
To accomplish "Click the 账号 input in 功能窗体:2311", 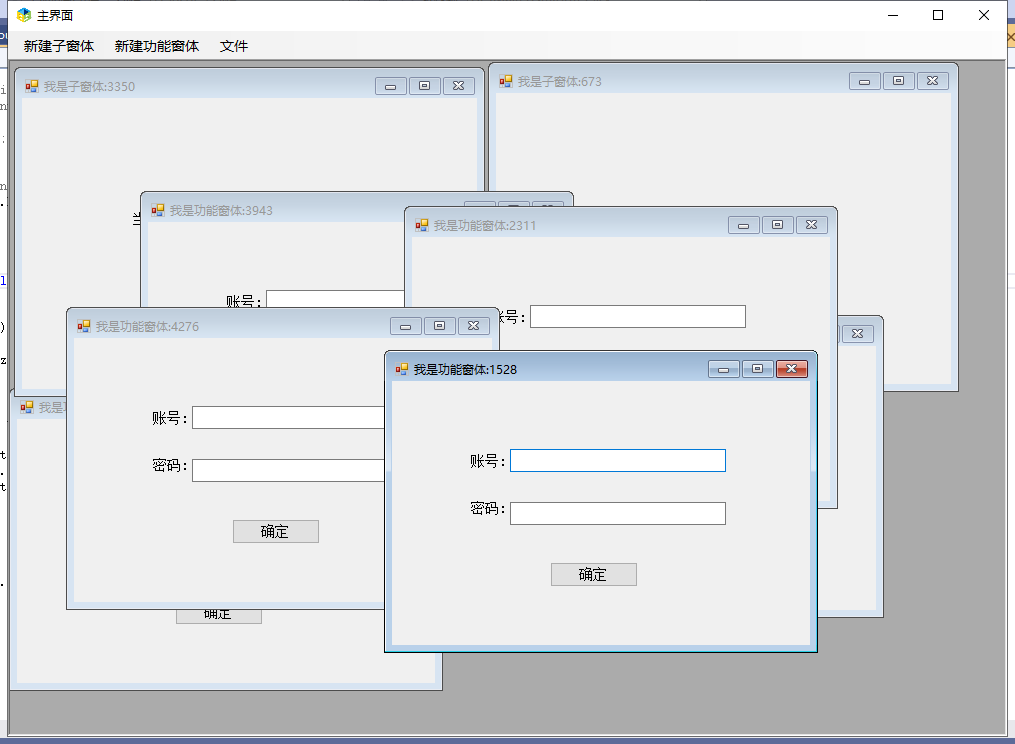I will [637, 317].
